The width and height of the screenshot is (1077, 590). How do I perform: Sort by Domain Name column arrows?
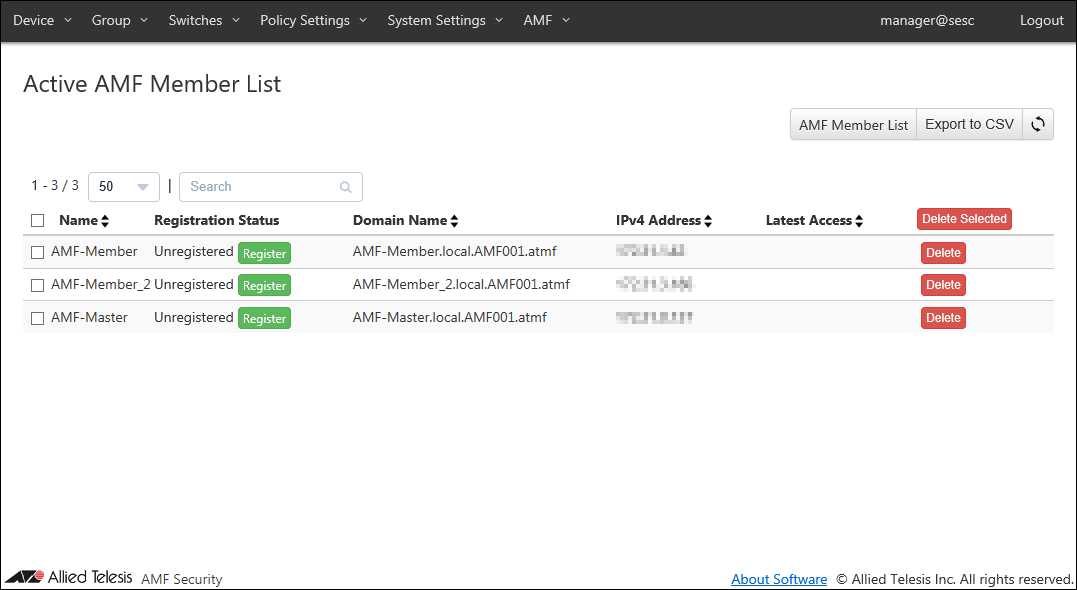454,221
